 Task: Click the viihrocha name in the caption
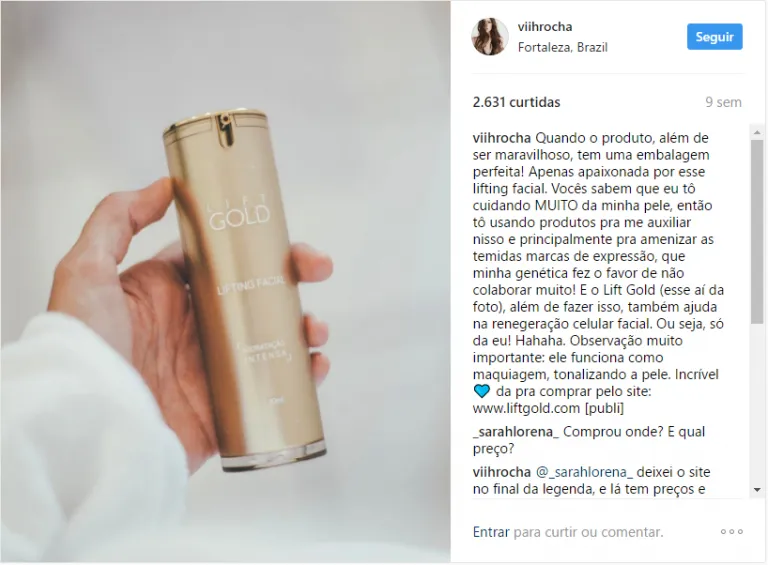point(502,138)
